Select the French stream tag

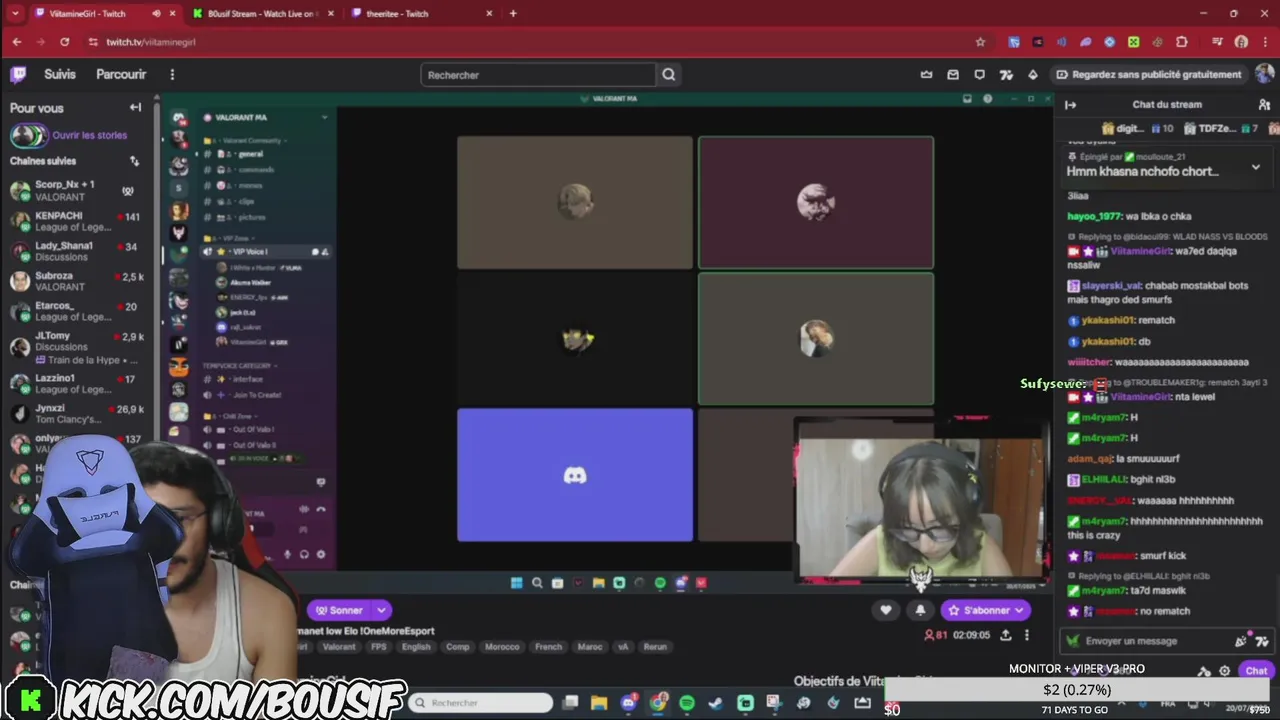(548, 647)
